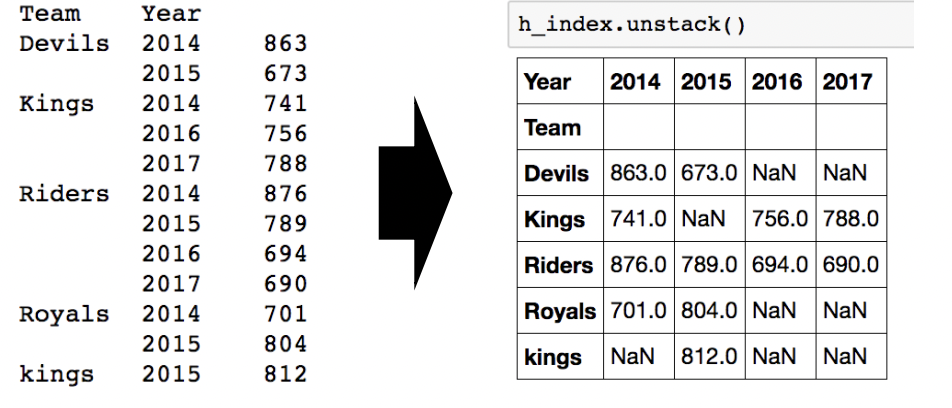Select the series value 788
This screenshot has height=408, width=952.
pos(286,164)
